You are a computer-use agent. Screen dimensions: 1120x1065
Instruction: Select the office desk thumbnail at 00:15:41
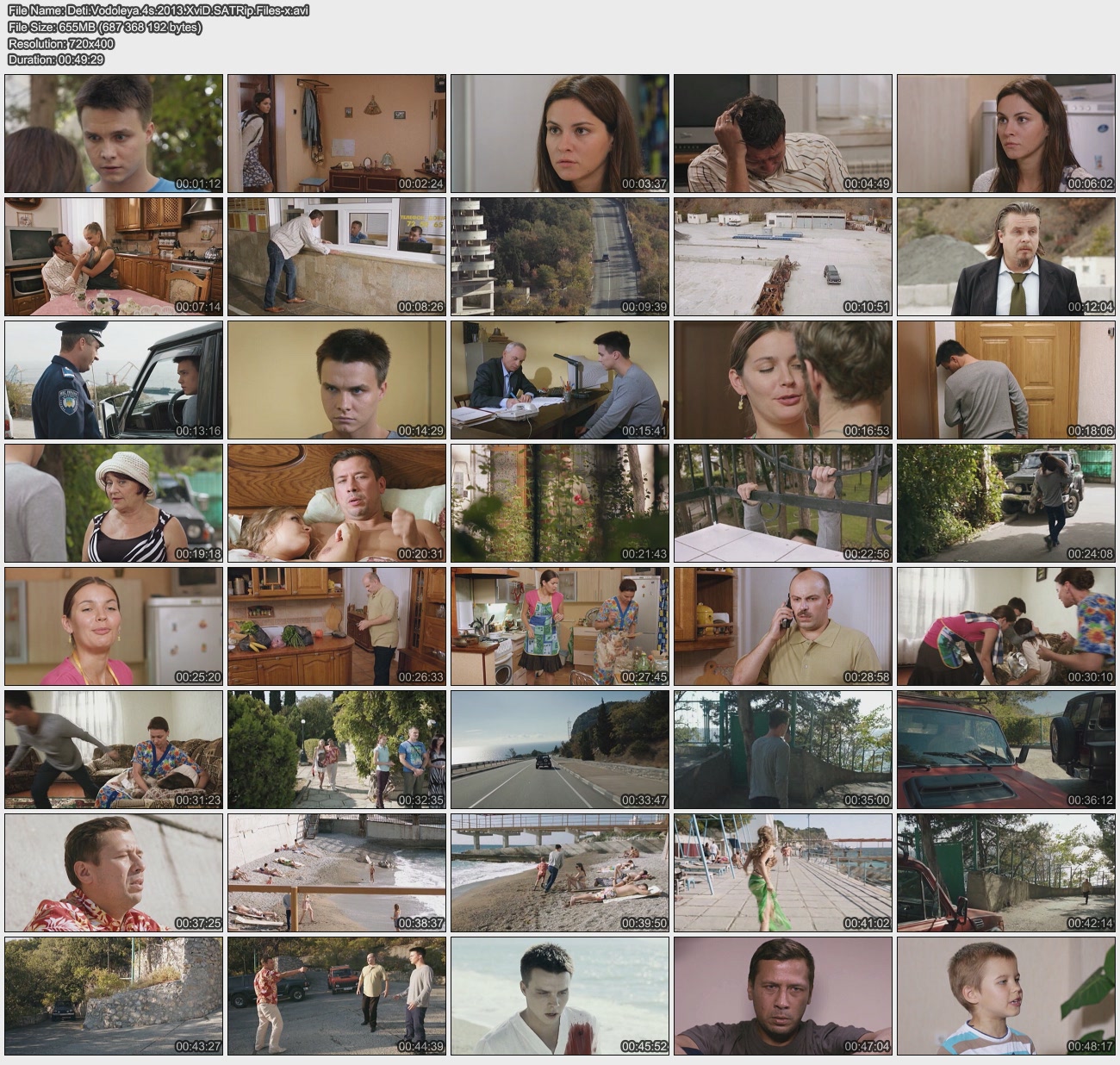pyautogui.click(x=560, y=380)
